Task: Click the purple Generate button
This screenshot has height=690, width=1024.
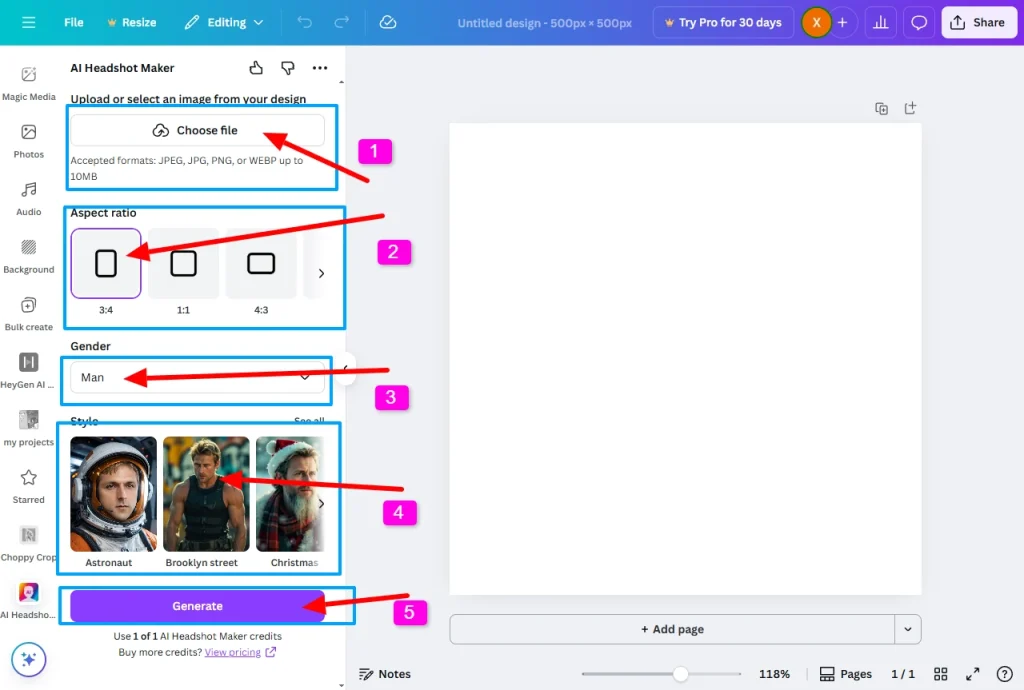Action: click(197, 606)
